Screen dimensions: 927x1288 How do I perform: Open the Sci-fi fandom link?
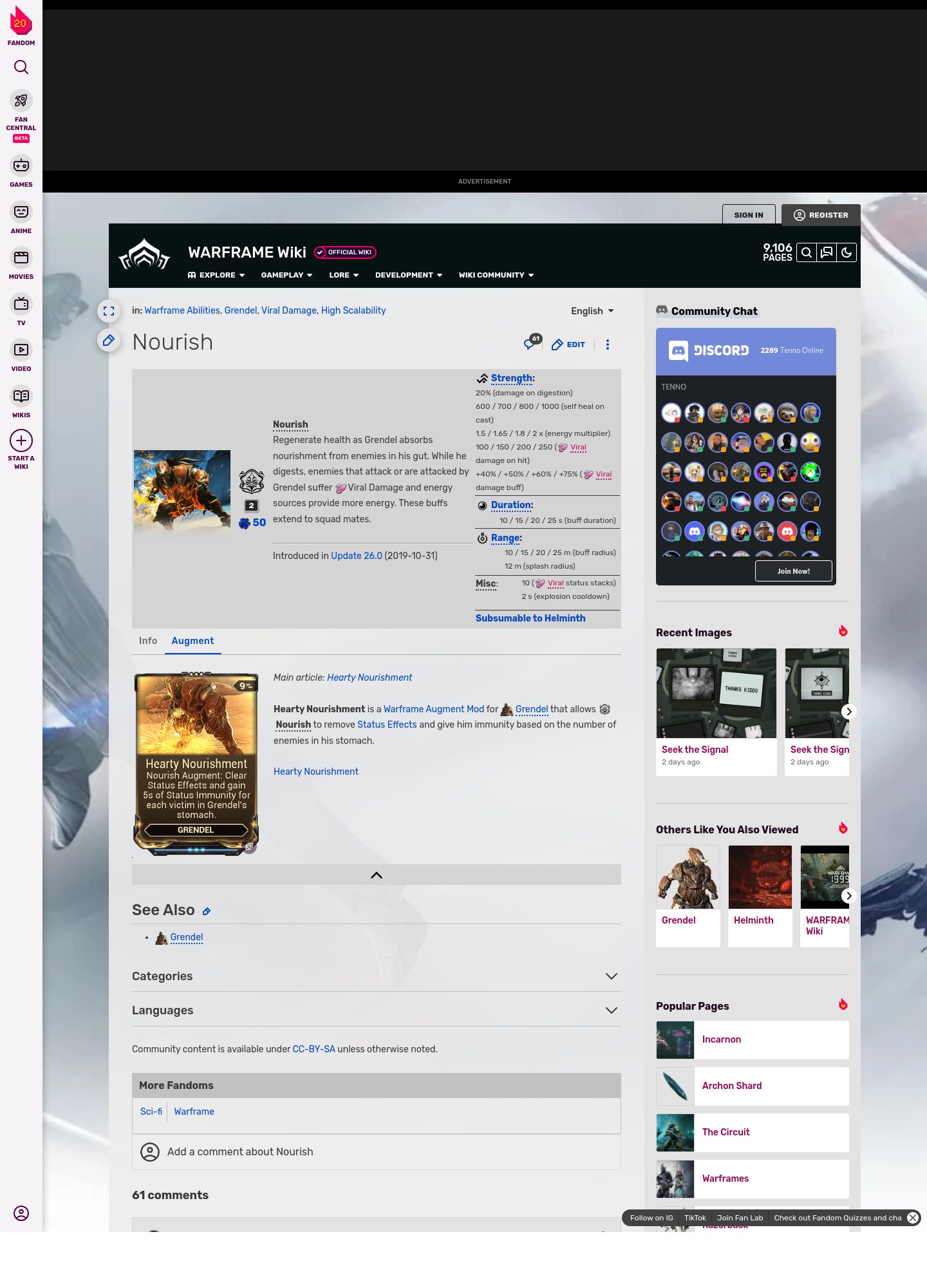tap(151, 1112)
